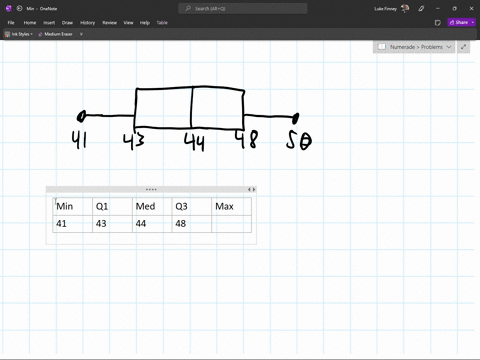480x360 pixels.
Task: Click the Luke Finney account picture
Action: coord(405,8)
